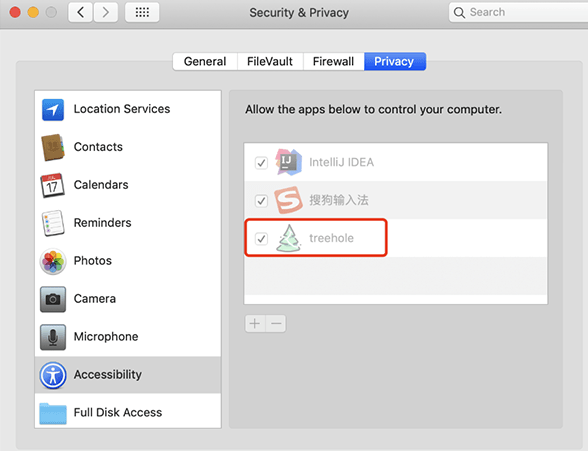Select the Calendars icon in the sidebar
The height and width of the screenshot is (451, 588).
click(x=52, y=185)
